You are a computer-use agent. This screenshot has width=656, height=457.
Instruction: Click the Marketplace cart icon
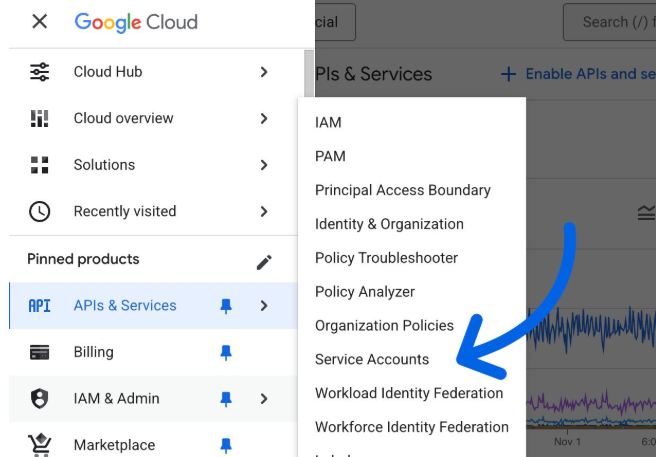click(39, 444)
